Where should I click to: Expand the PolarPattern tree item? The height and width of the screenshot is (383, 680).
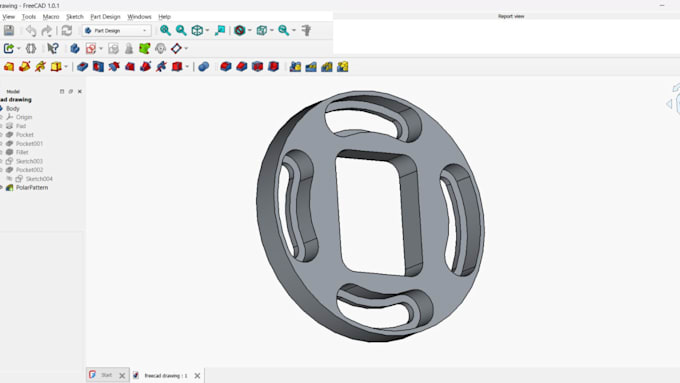[x=2, y=187]
